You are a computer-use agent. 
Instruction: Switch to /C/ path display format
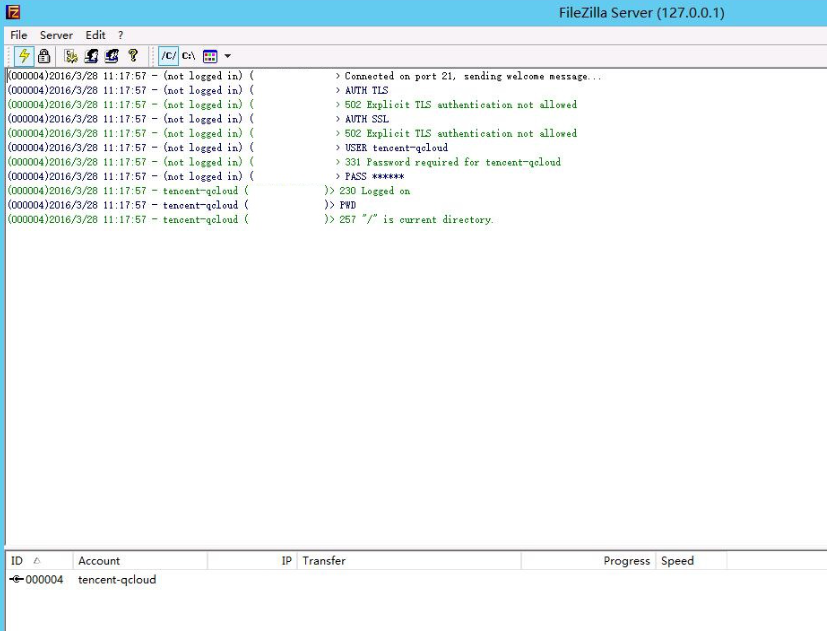tap(169, 56)
